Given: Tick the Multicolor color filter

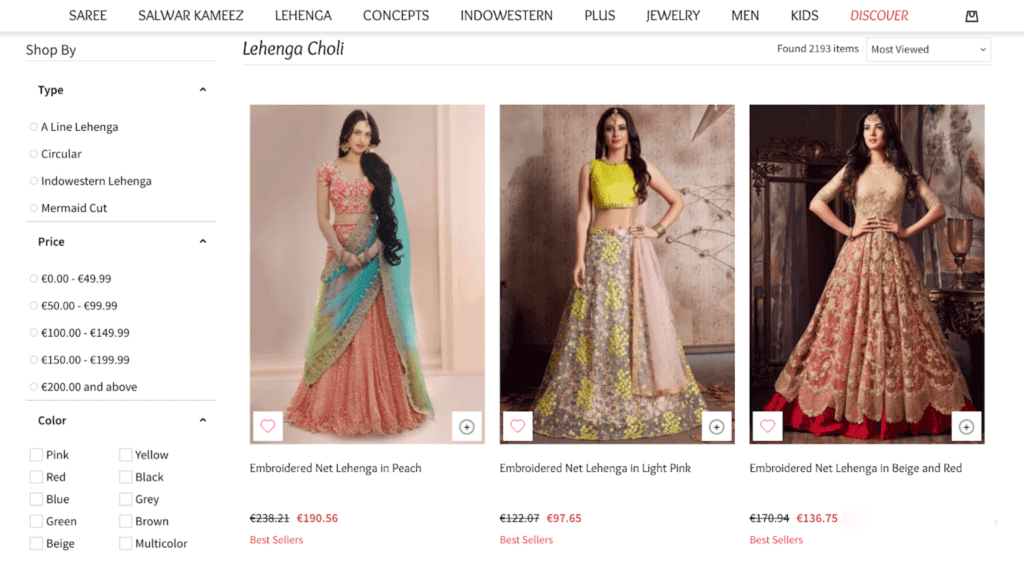Looking at the screenshot, I should (125, 544).
